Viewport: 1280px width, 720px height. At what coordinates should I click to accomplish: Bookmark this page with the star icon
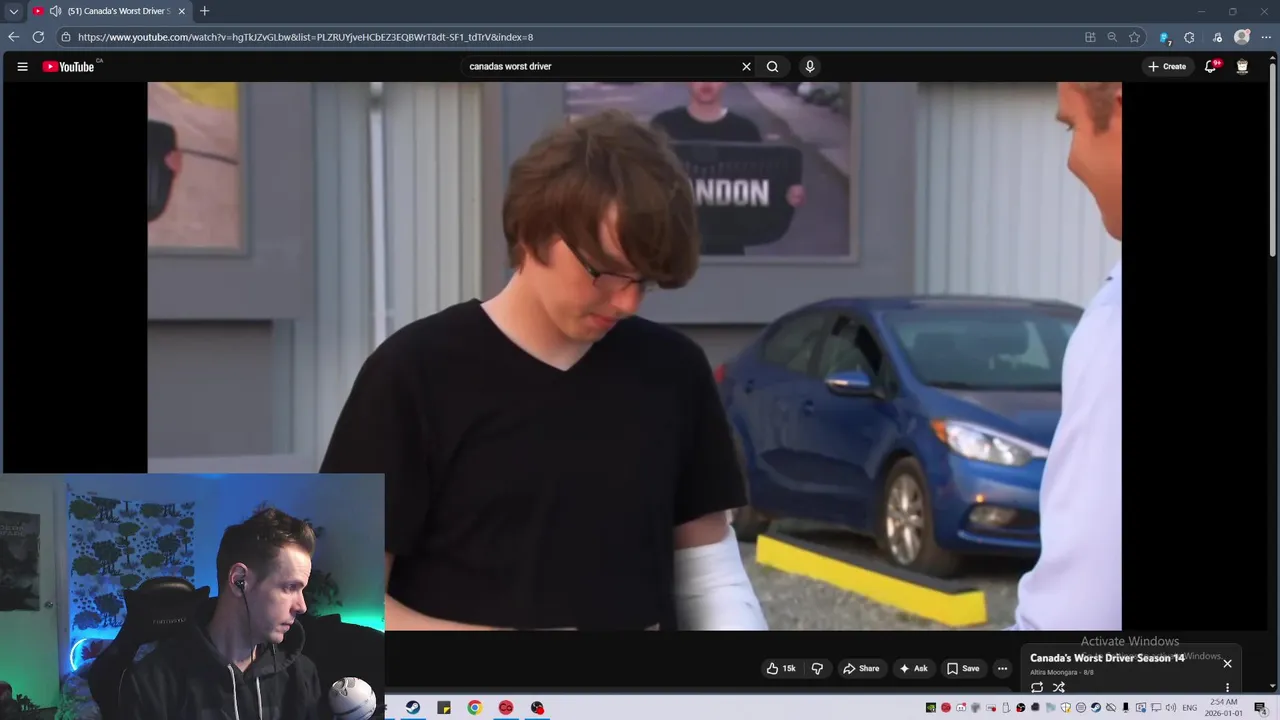point(1134,37)
